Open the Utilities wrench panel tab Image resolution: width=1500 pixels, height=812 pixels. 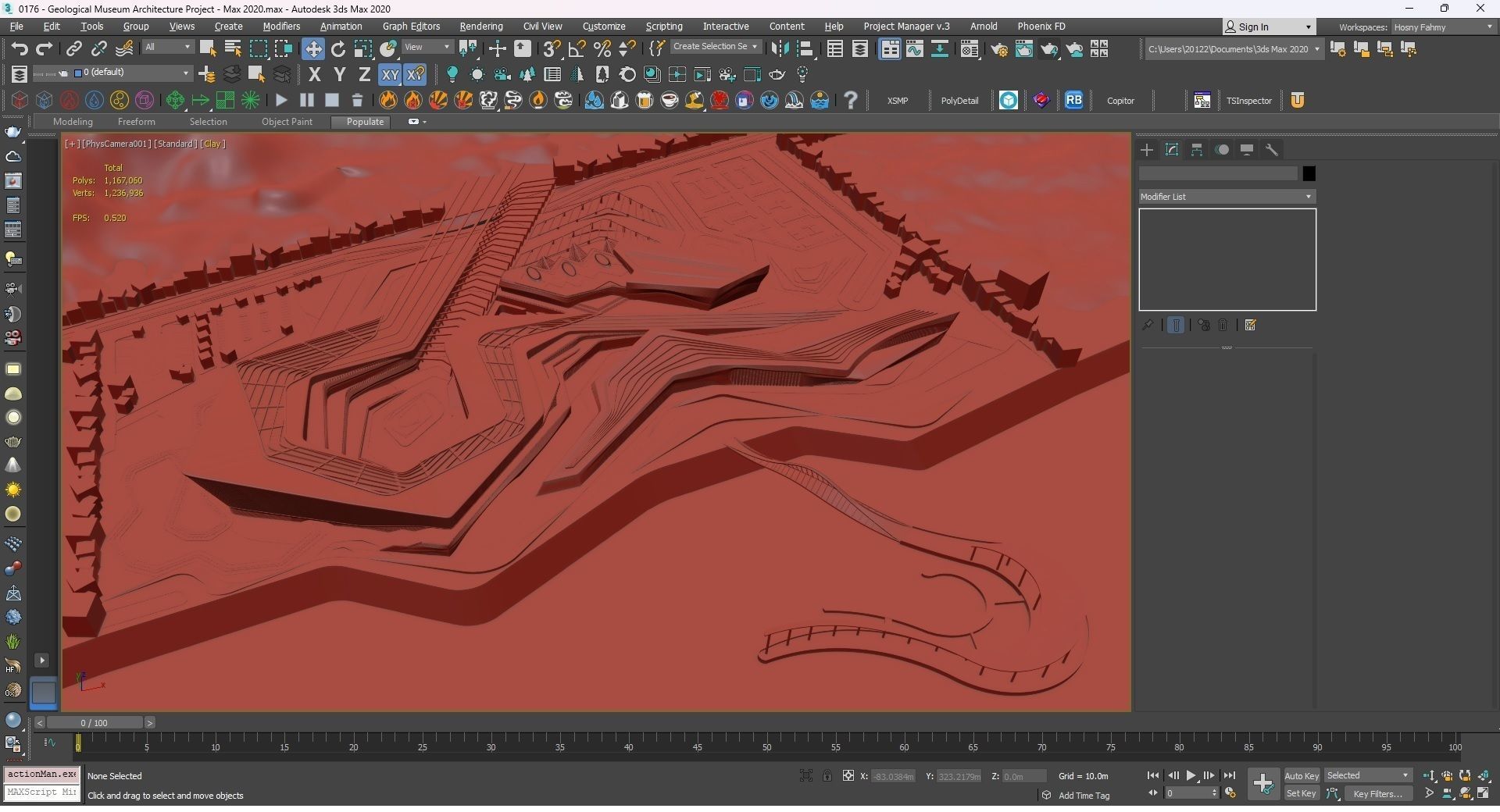(x=1272, y=150)
